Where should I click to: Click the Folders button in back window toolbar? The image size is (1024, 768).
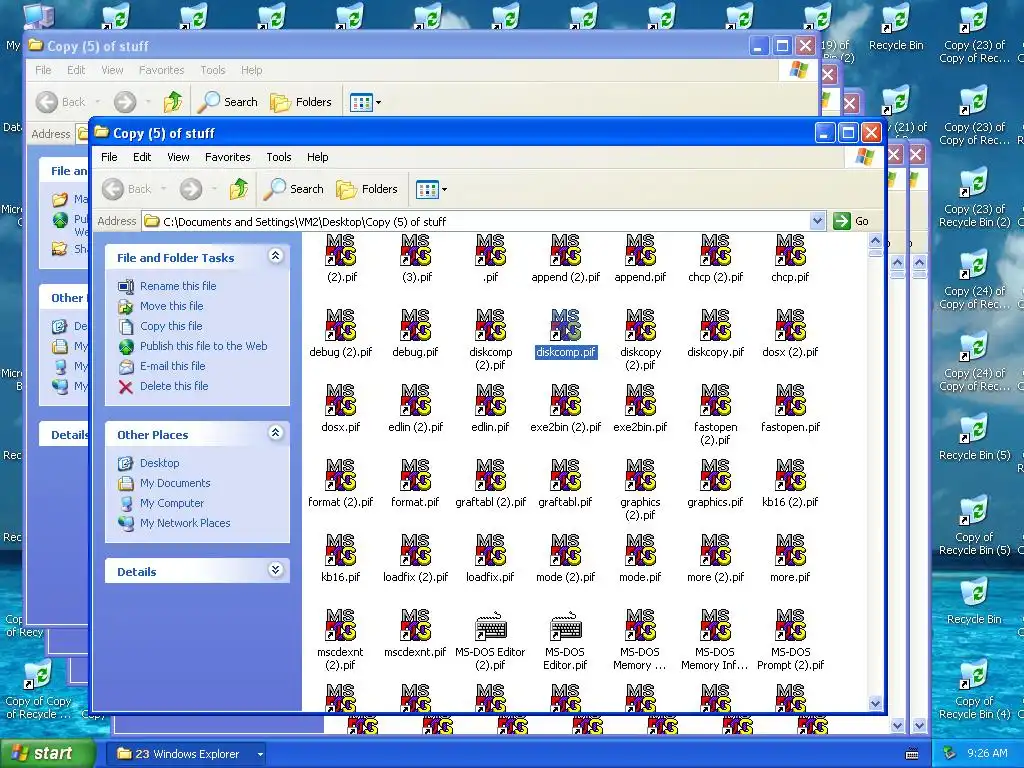(301, 102)
